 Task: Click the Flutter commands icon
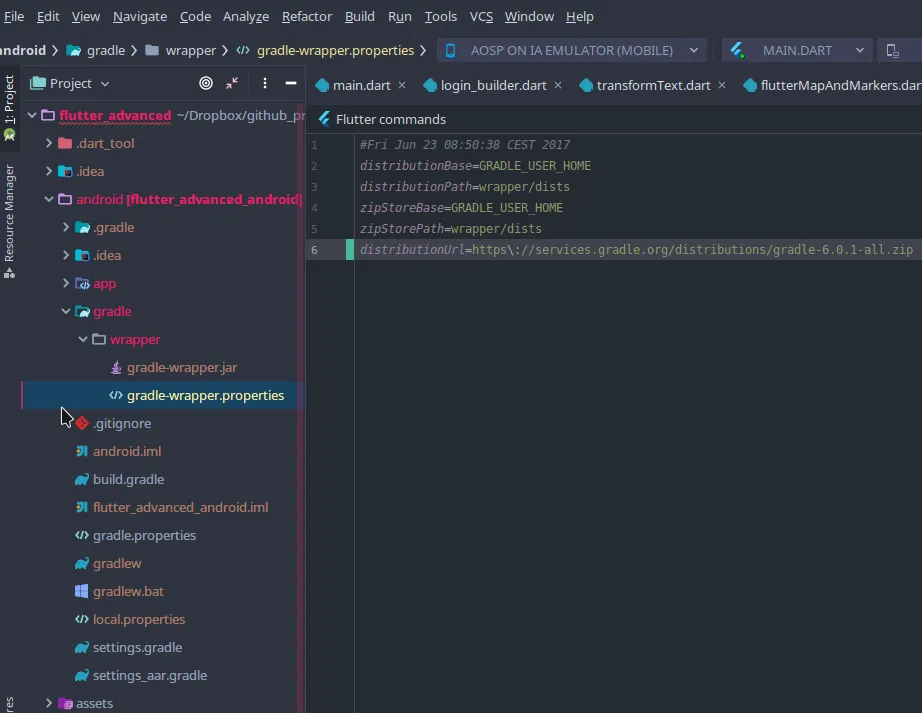[324, 119]
